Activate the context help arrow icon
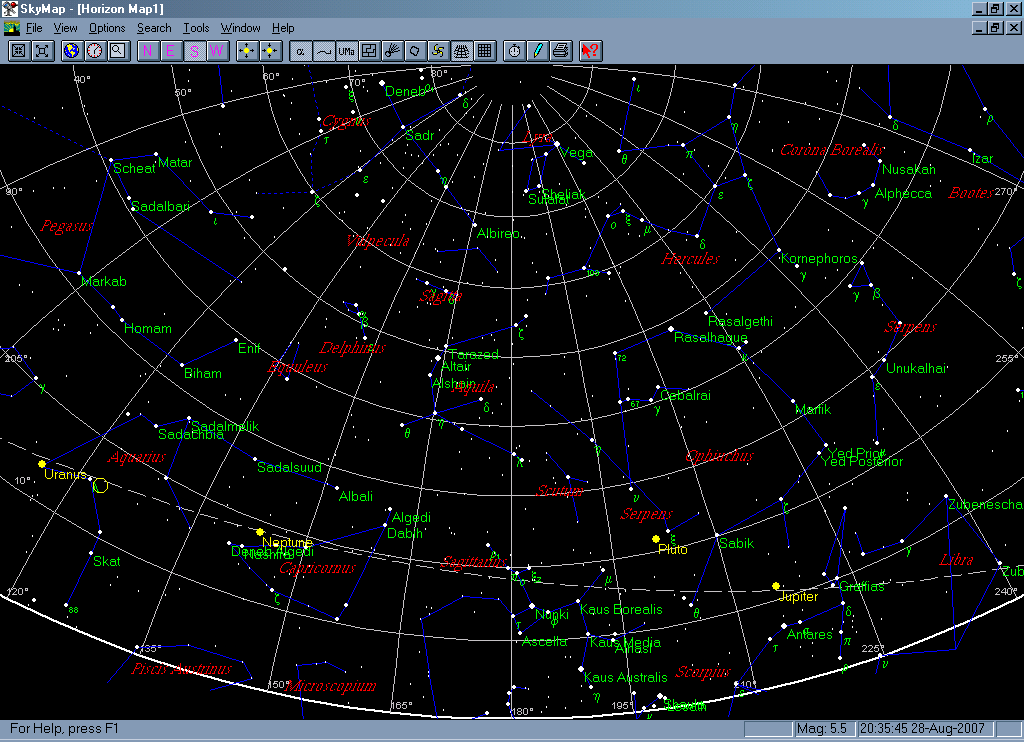The image size is (1024, 742). (x=590, y=51)
